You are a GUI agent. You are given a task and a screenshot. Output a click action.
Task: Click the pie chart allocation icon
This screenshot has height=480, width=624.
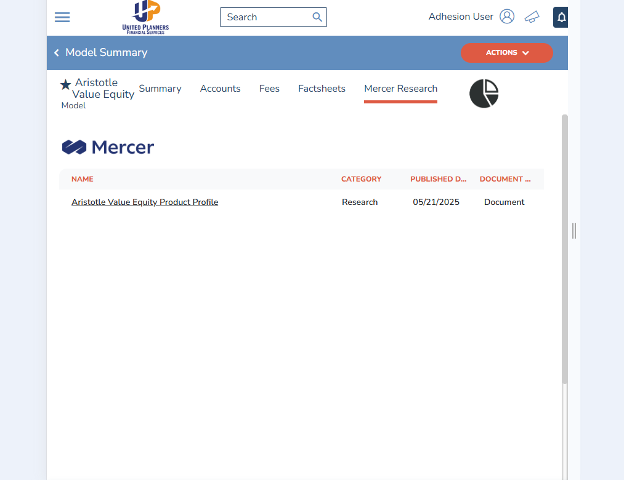point(484,94)
